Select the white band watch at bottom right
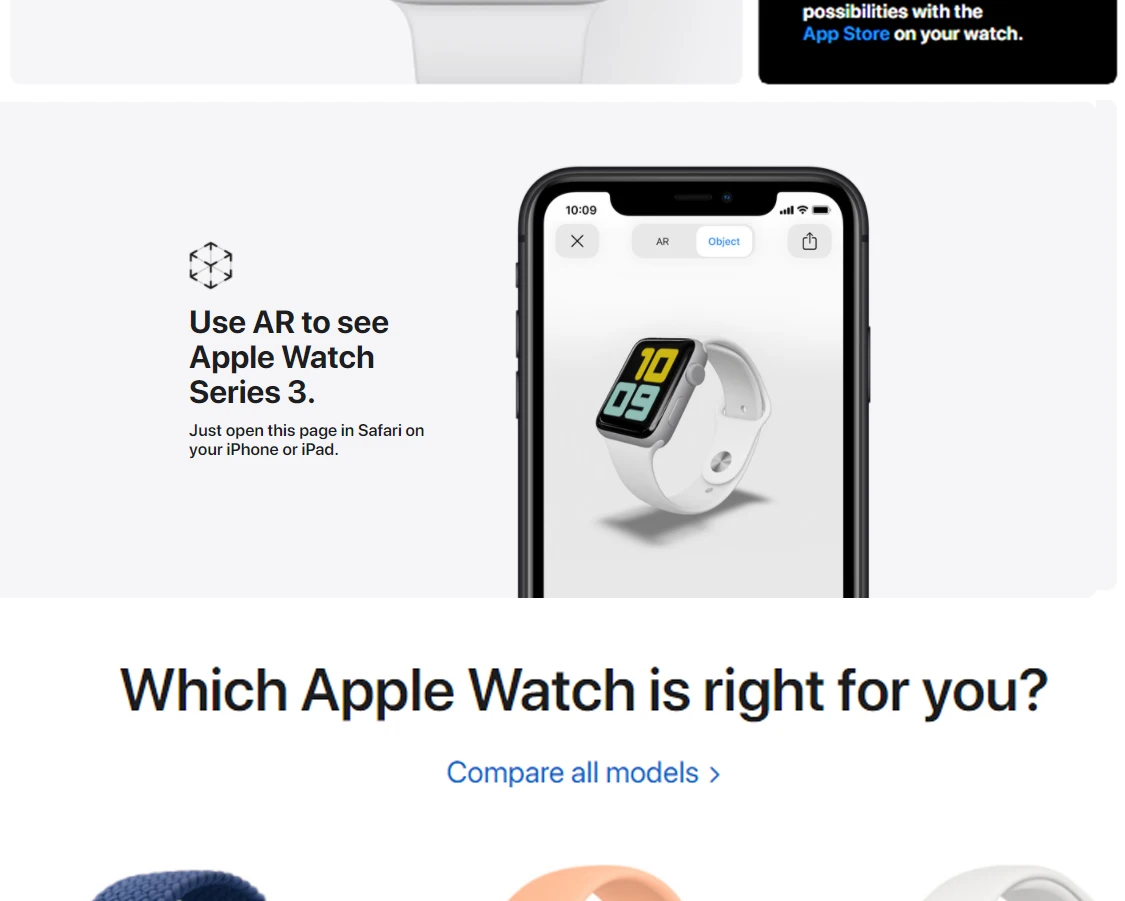The image size is (1125, 901). tap(1010, 883)
